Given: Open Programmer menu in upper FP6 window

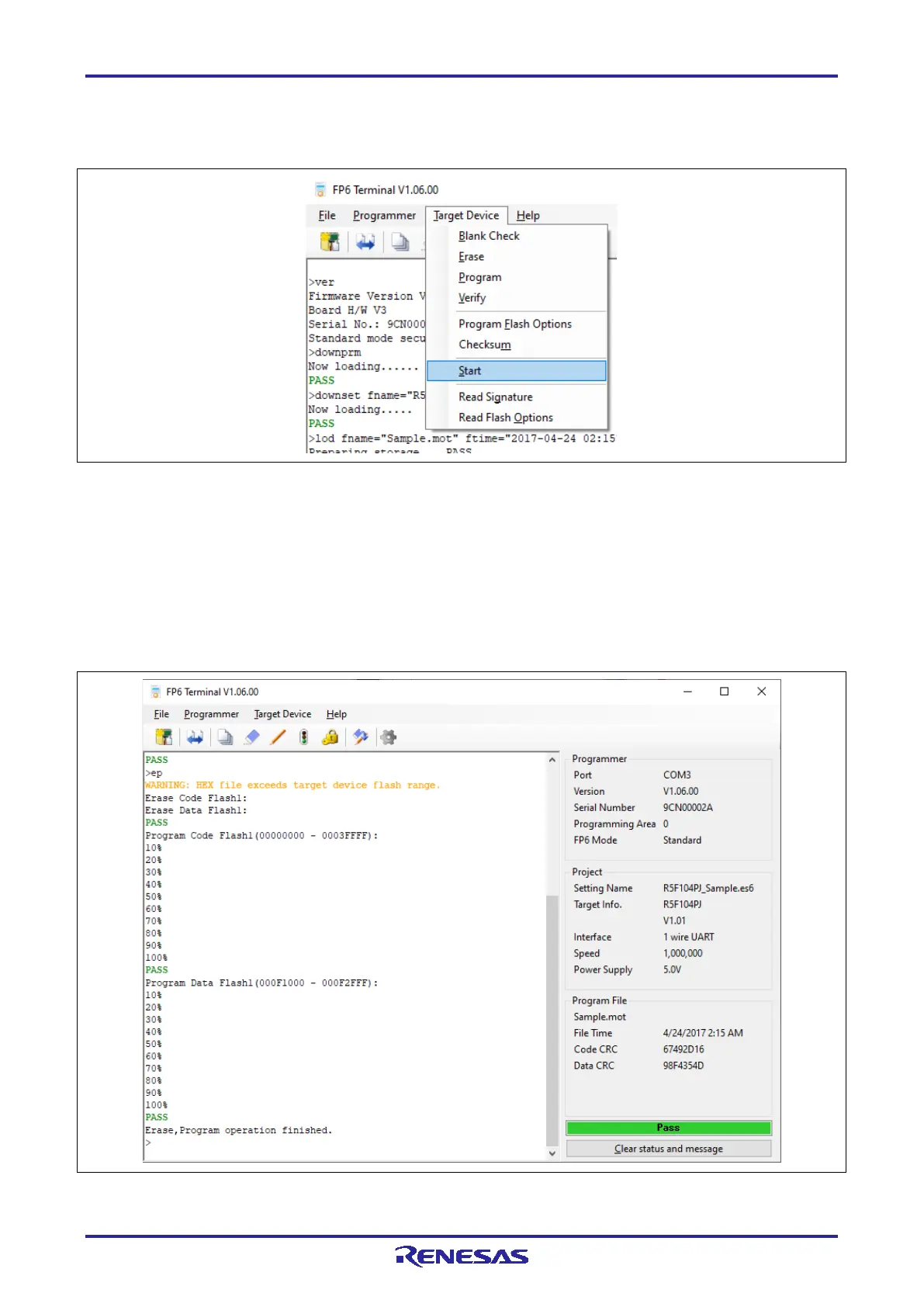Looking at the screenshot, I should [384, 216].
